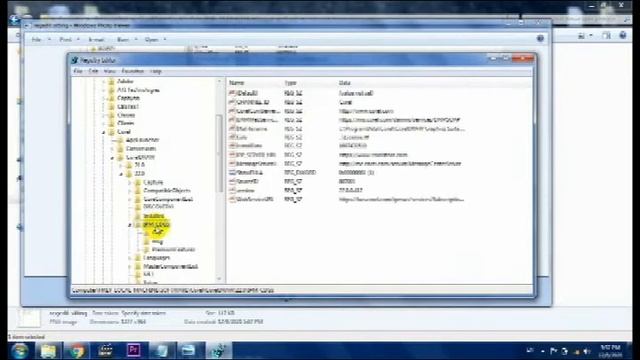This screenshot has height=360, width=640.
Task: Click the Installers key folder icon
Action: [138, 216]
